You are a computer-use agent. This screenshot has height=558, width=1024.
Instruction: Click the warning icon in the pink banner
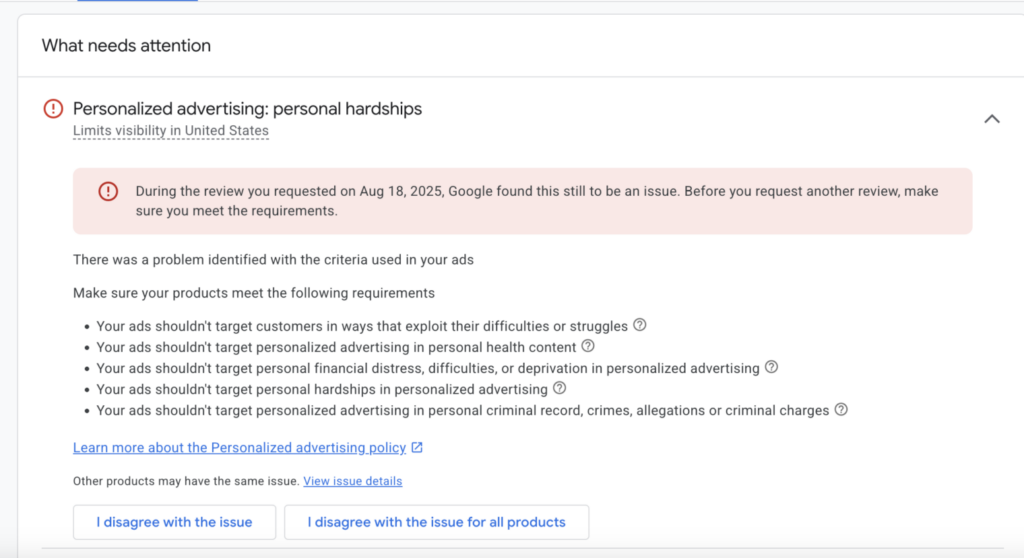click(x=108, y=191)
